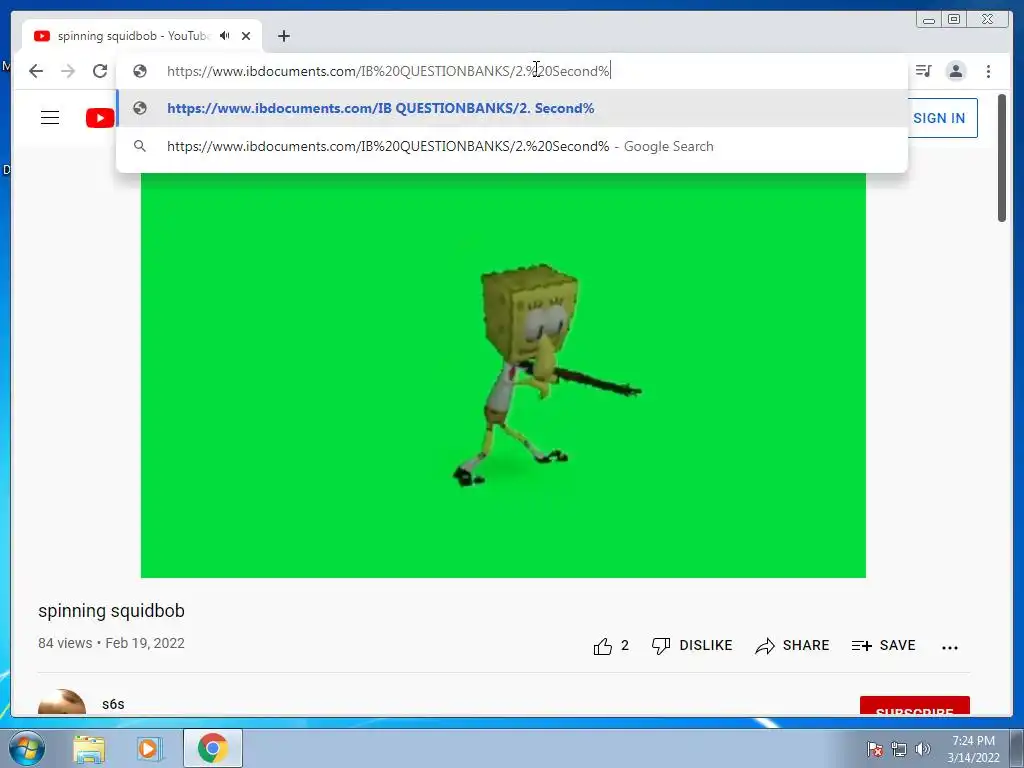Image resolution: width=1024 pixels, height=768 pixels.
Task: Click the red YouTube favicon on the tab
Action: (42, 36)
